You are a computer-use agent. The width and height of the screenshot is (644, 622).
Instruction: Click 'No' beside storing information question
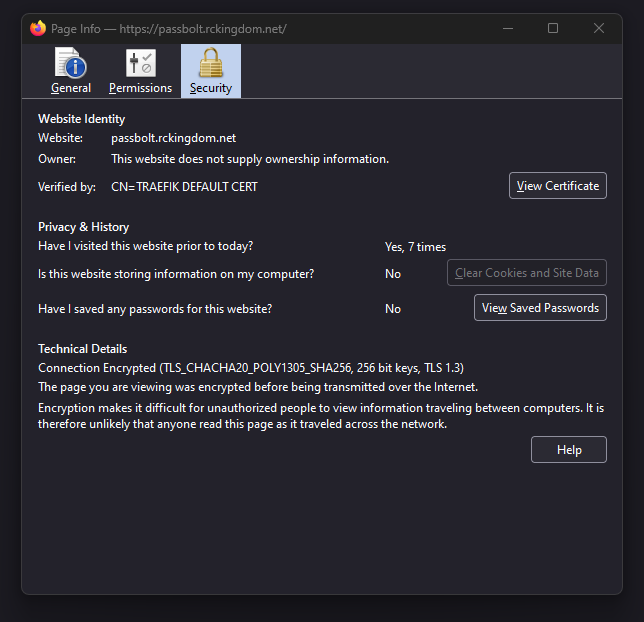coord(393,274)
